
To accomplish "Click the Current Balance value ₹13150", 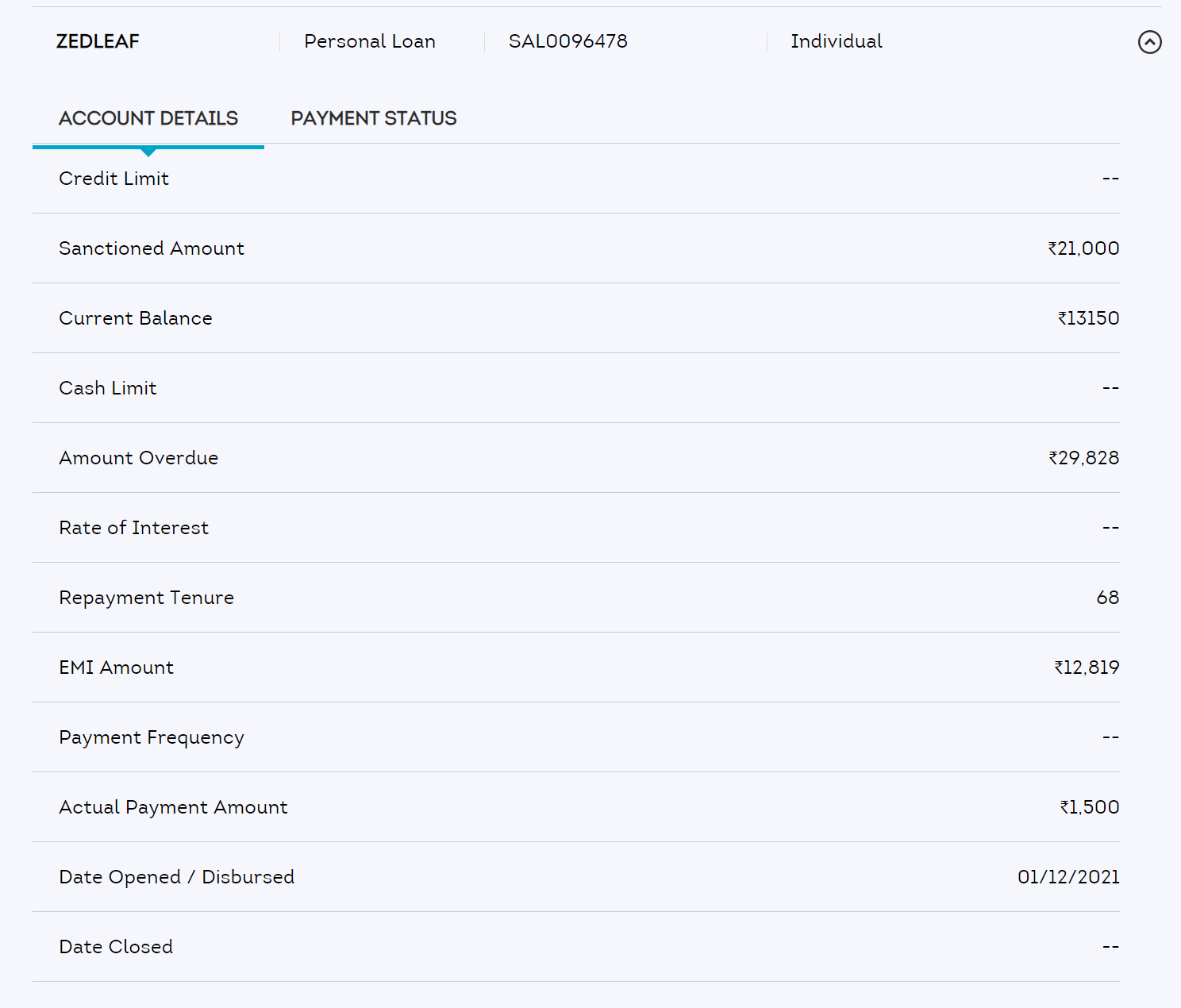I will 1087,318.
